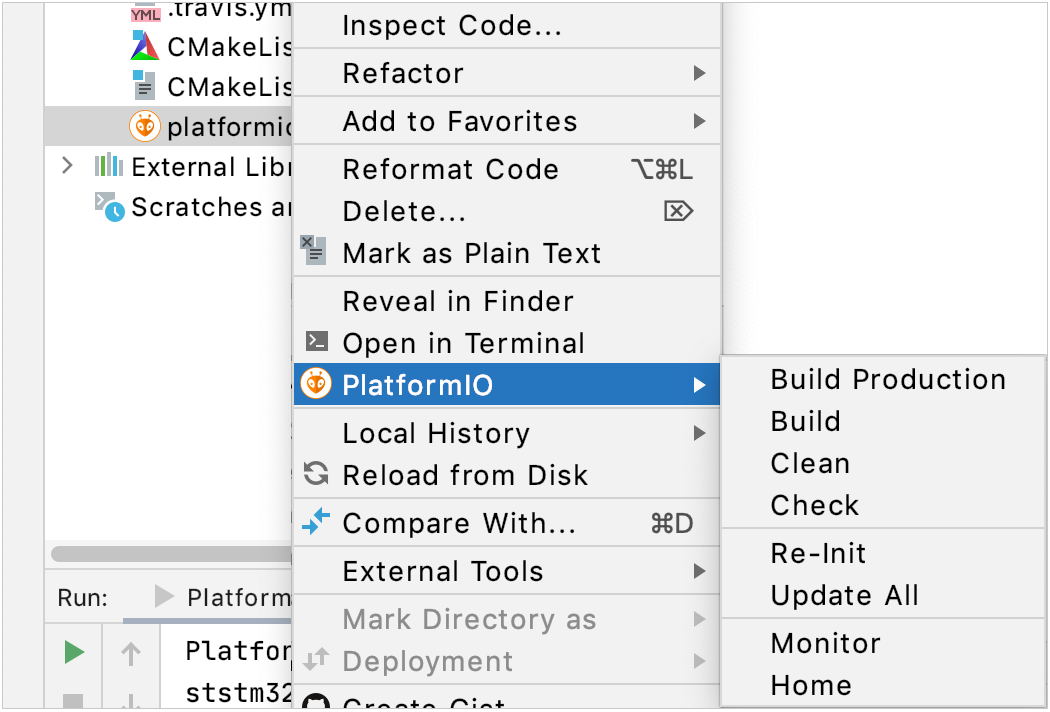Click the platformio.ini file icon in tree

click(x=145, y=127)
